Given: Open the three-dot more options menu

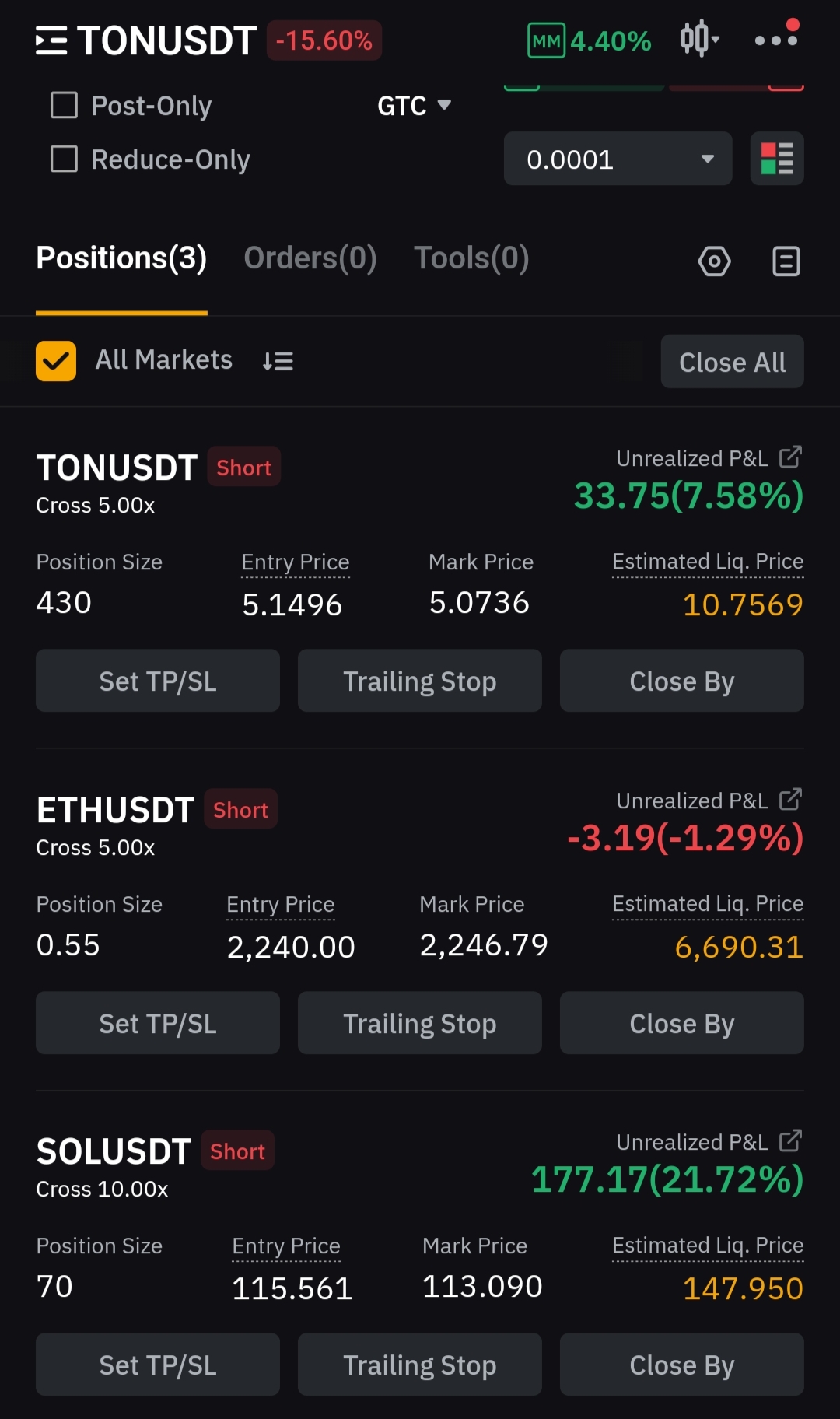Looking at the screenshot, I should (x=777, y=39).
